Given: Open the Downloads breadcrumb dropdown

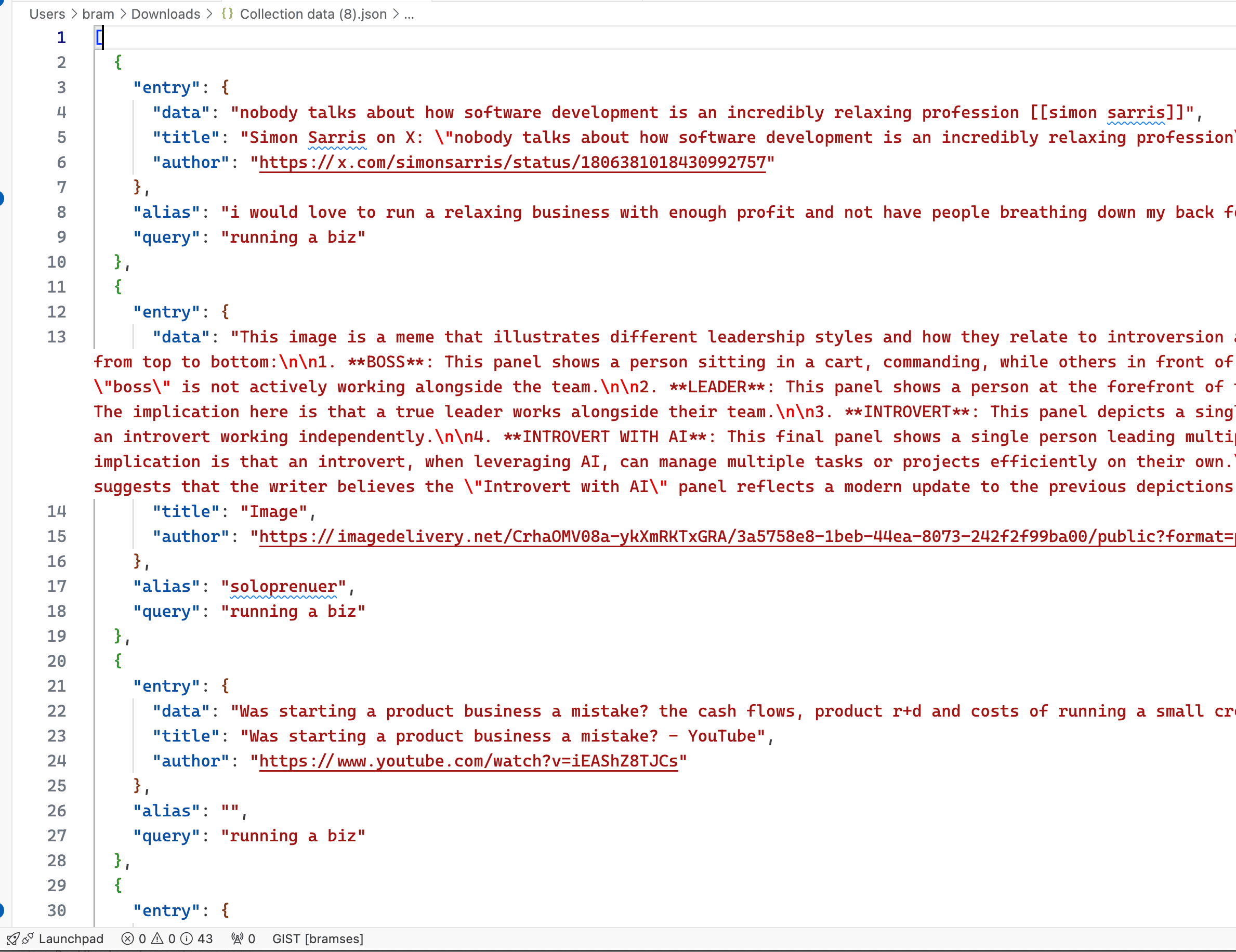Looking at the screenshot, I should click(x=165, y=14).
